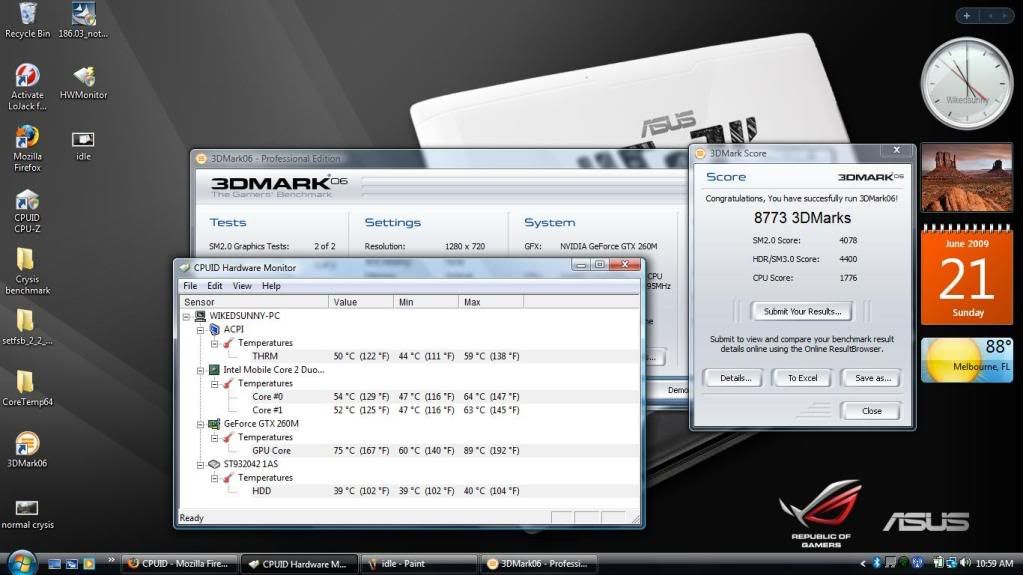Open the File menu in Hardware Monitor

190,286
